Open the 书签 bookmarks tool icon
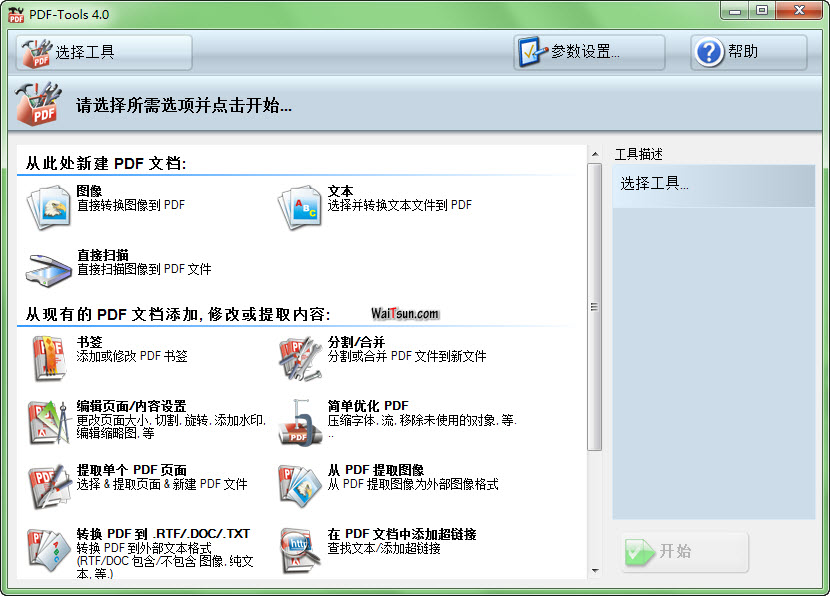This screenshot has width=830, height=596. click(x=48, y=357)
